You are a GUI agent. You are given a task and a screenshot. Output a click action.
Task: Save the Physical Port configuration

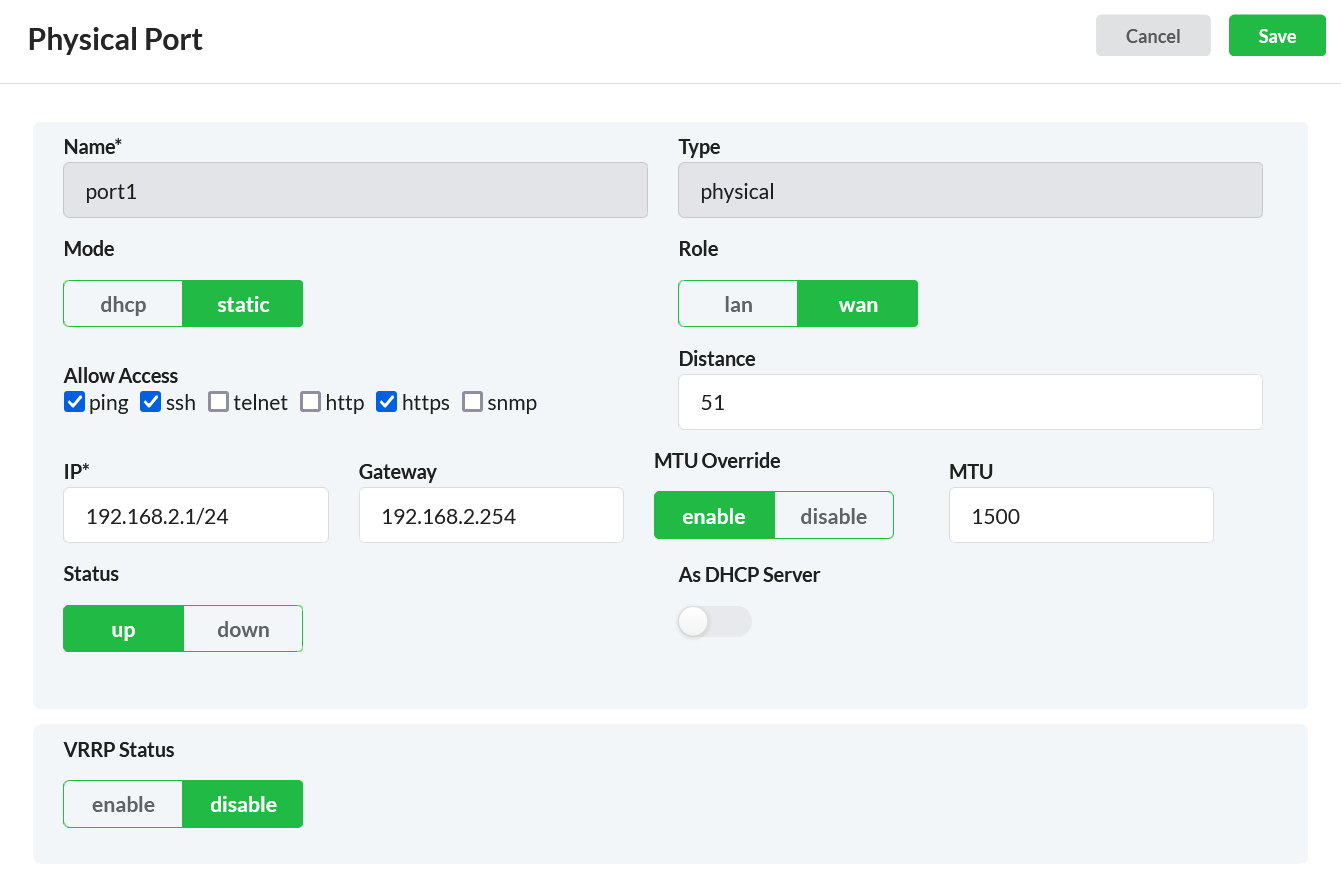pos(1277,35)
